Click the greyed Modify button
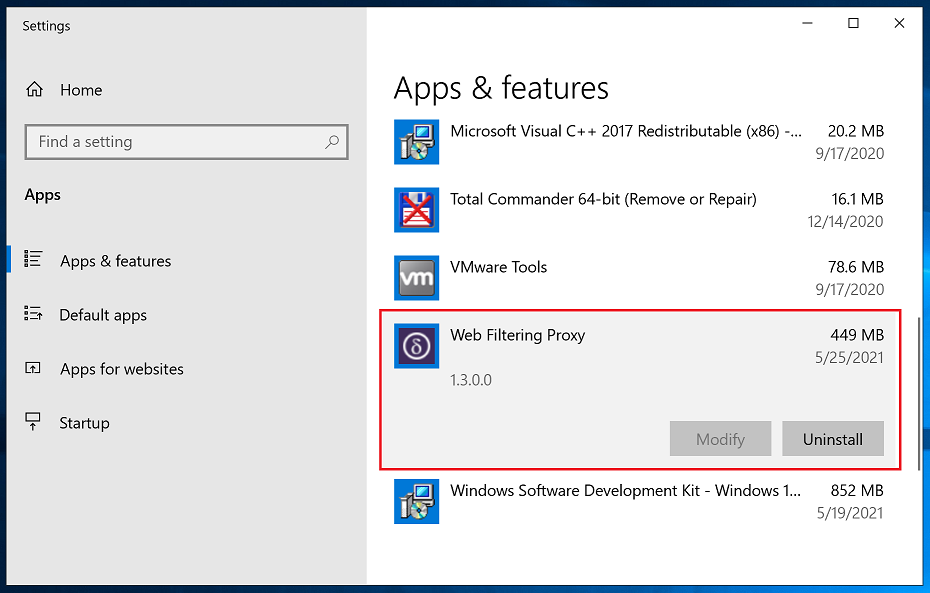The width and height of the screenshot is (930, 593). click(720, 439)
